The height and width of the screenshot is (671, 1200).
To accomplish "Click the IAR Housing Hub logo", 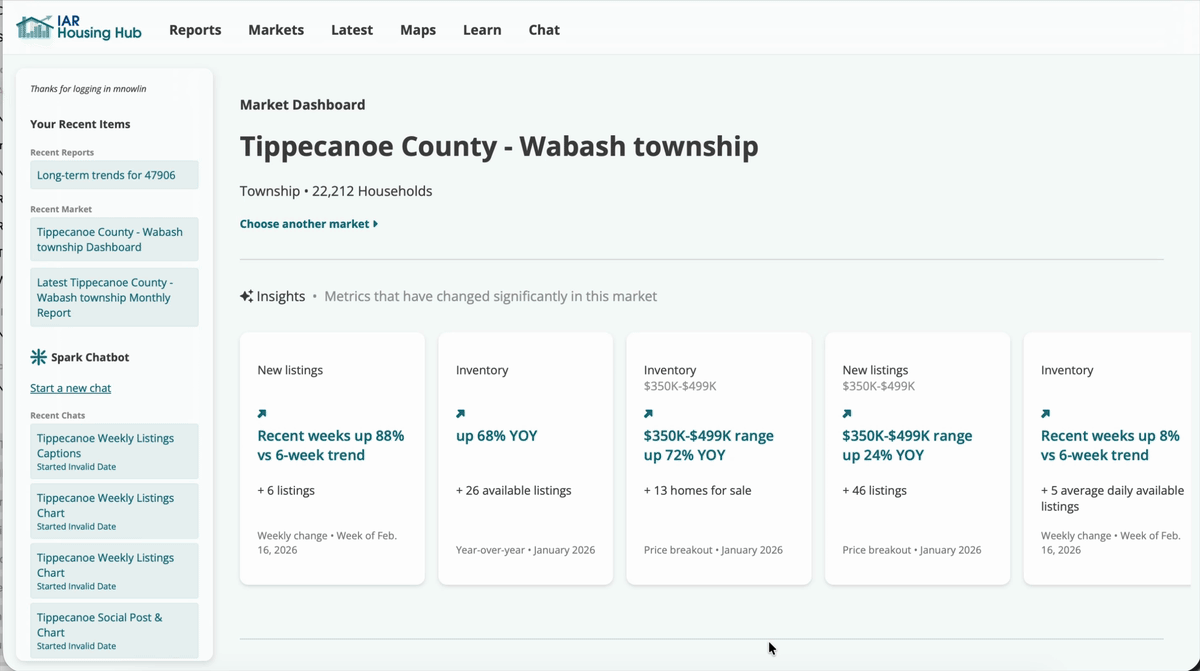I will point(79,28).
